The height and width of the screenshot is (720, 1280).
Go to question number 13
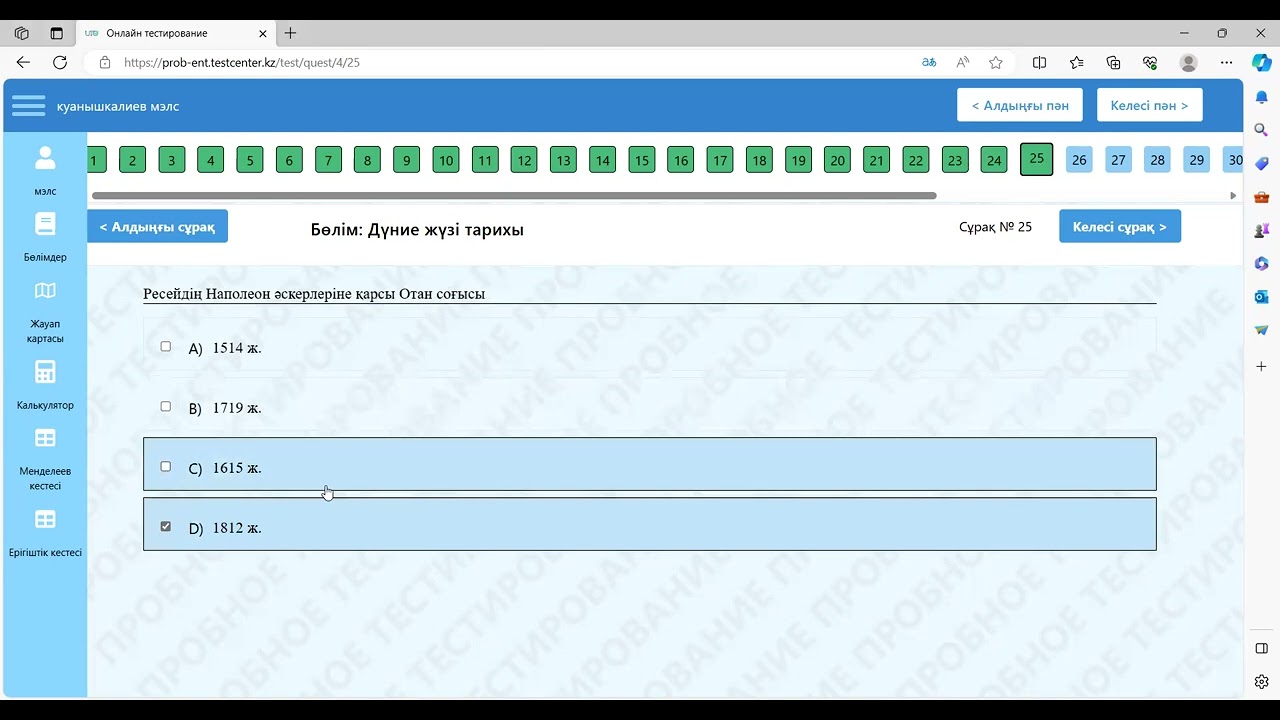[x=563, y=160]
